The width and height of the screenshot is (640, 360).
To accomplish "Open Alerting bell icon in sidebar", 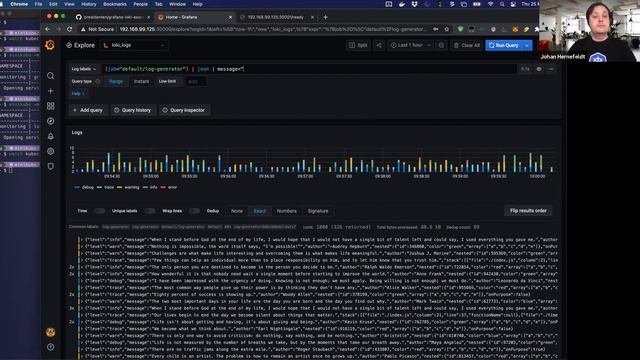I will tap(50, 136).
